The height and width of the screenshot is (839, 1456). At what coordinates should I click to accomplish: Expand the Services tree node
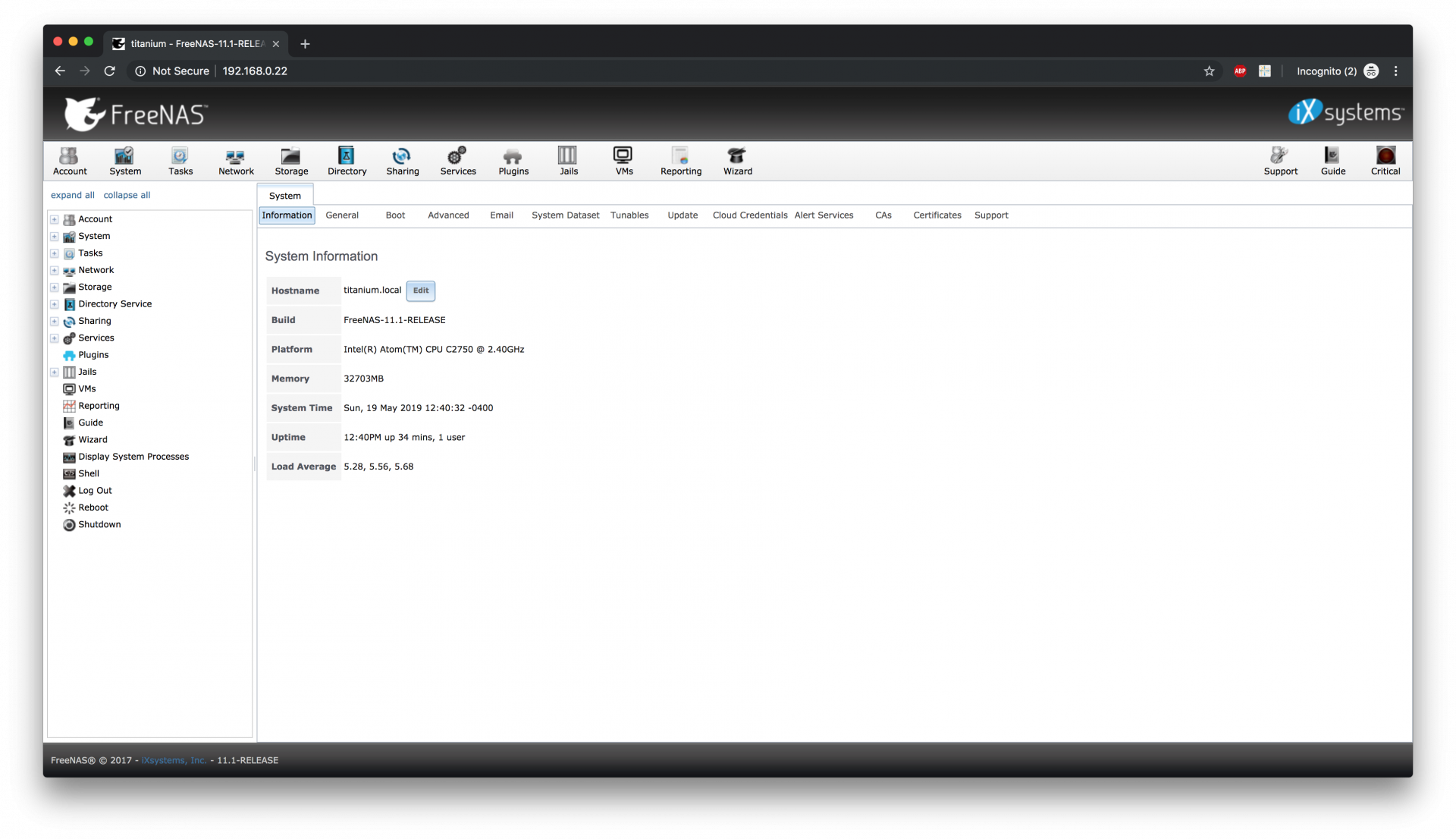[x=55, y=338]
